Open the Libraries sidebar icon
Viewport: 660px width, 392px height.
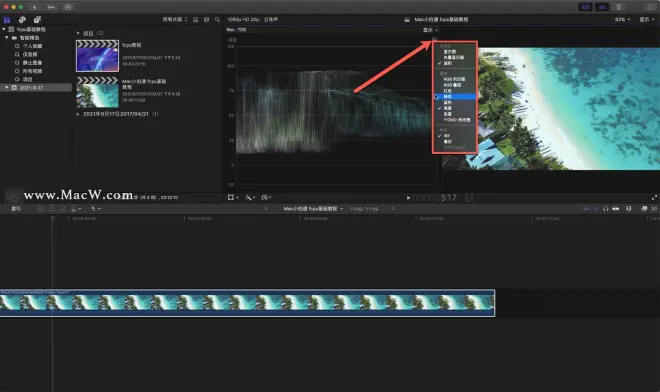click(x=7, y=20)
